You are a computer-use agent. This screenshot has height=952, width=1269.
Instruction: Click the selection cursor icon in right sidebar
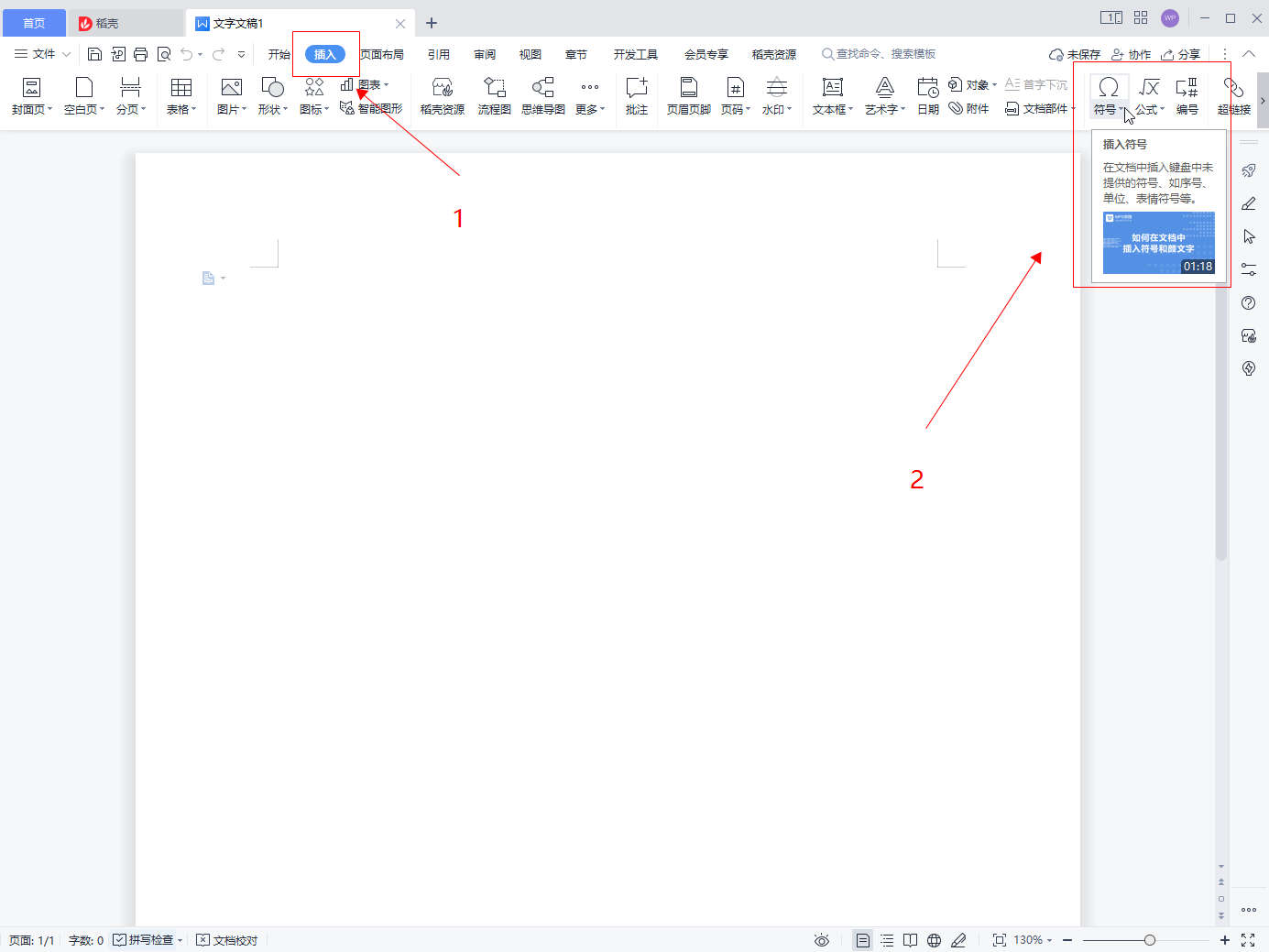pyautogui.click(x=1249, y=236)
